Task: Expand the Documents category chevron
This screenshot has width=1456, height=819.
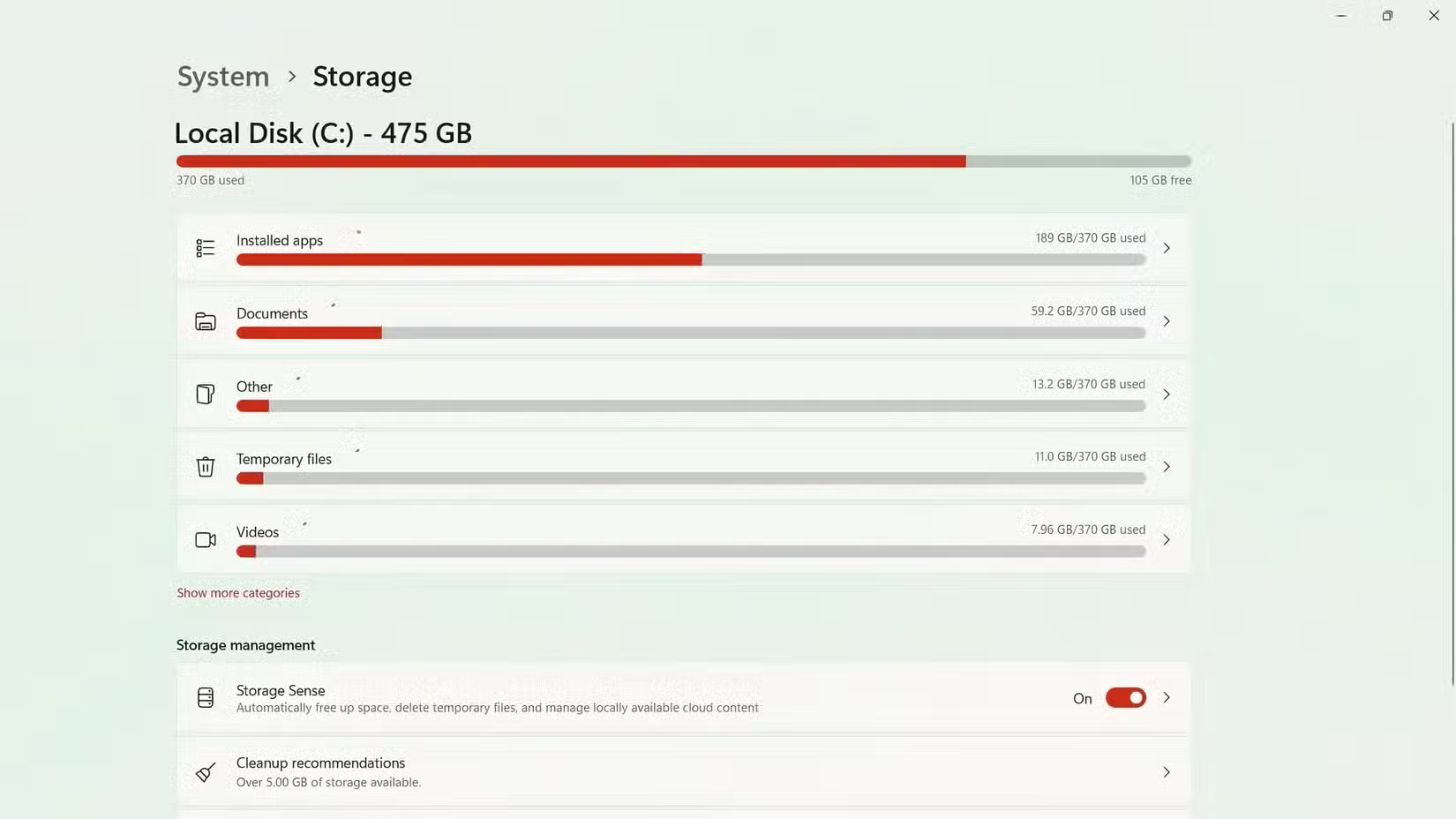Action: (x=1166, y=321)
